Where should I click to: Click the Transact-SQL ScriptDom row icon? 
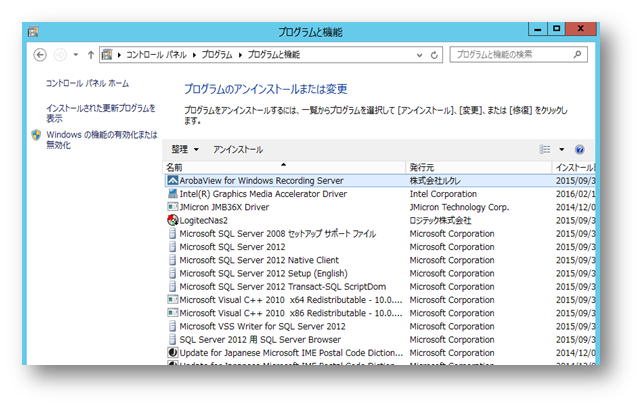(173, 286)
